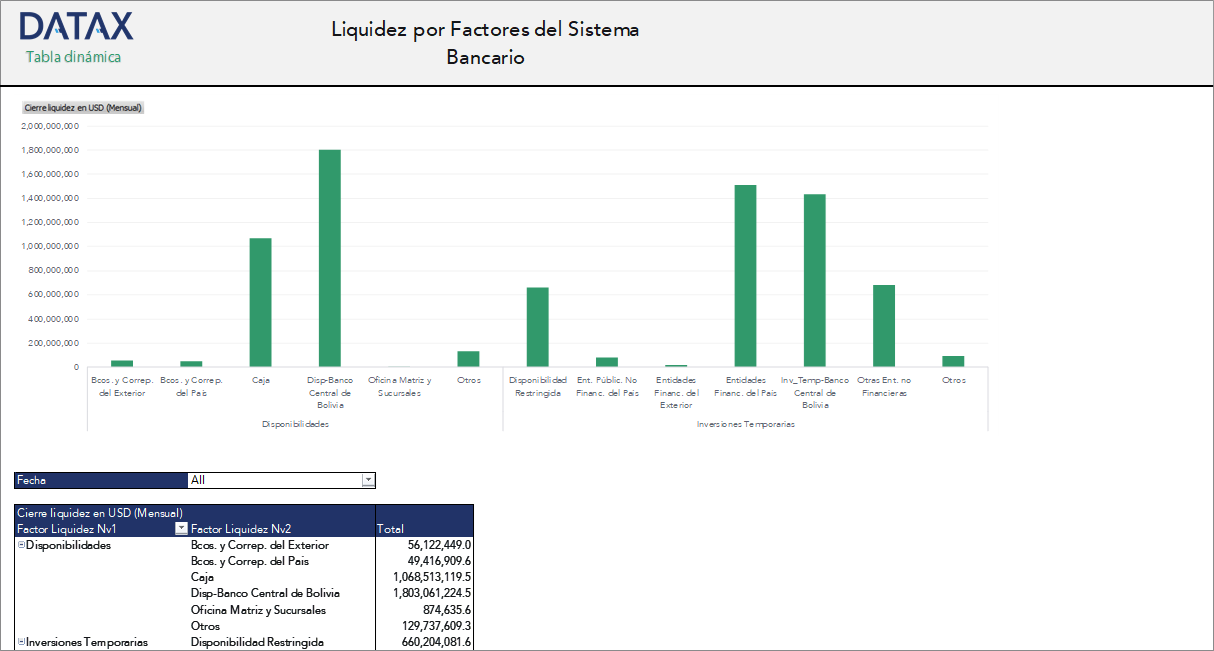Screen dimensions: 1214x651
Task: Open the Fecha filter dropdown
Action: tap(367, 479)
